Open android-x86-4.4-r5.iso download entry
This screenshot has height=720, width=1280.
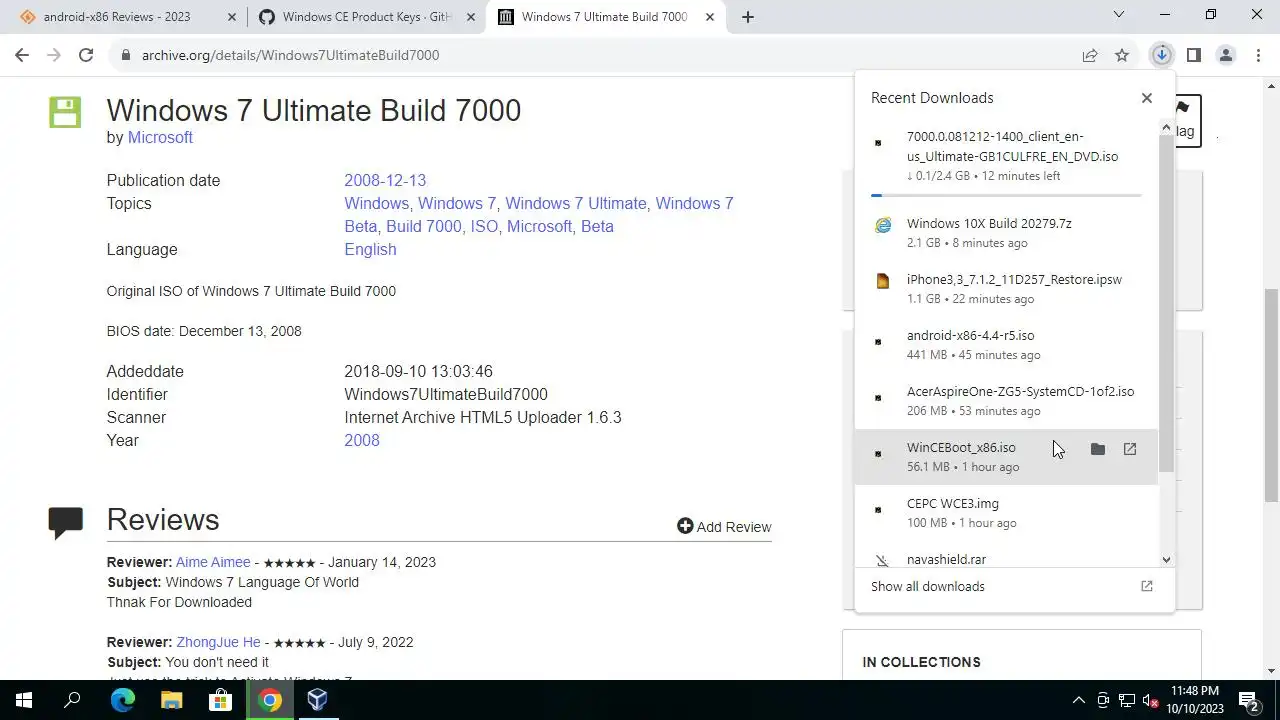tap(1006, 344)
